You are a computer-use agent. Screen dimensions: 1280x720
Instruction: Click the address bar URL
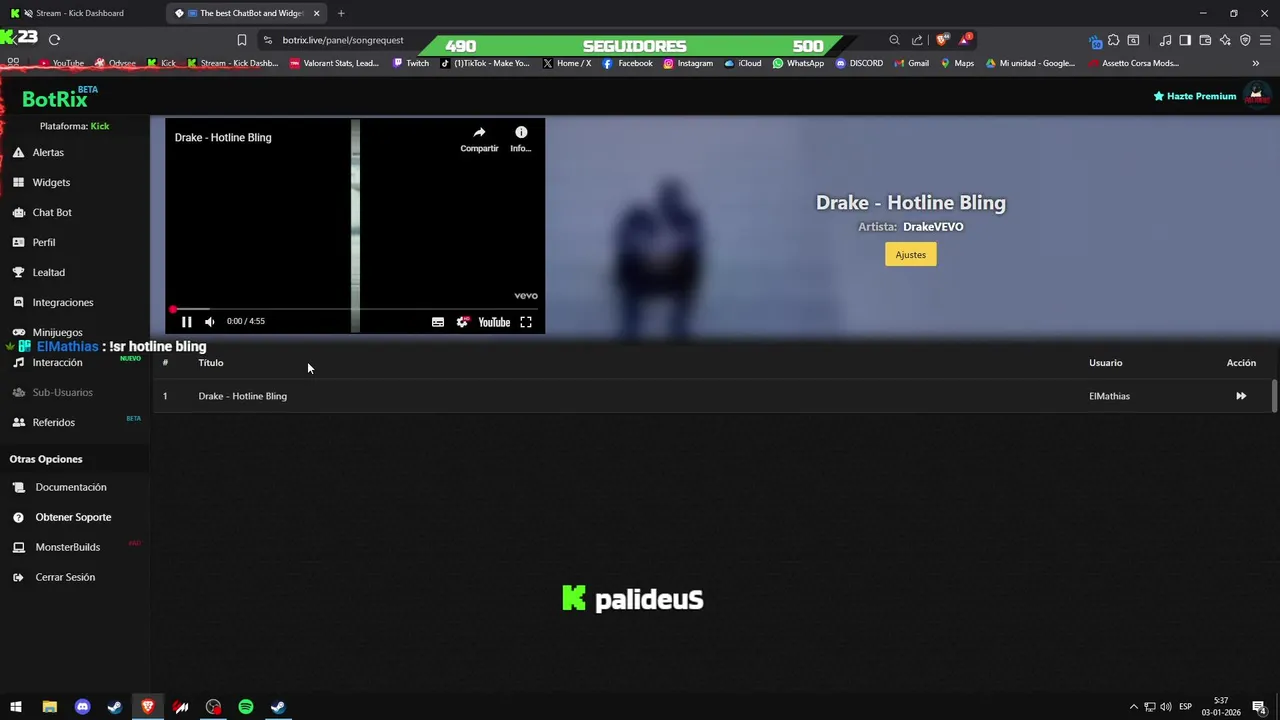tap(343, 40)
